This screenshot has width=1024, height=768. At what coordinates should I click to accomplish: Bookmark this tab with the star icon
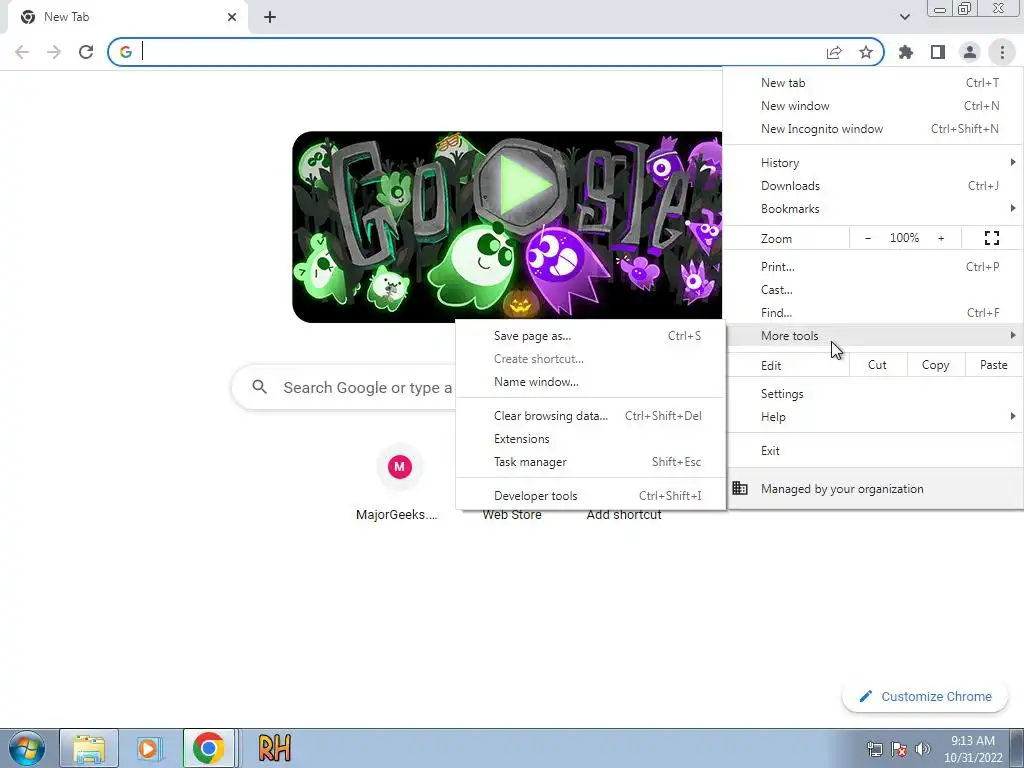point(866,52)
